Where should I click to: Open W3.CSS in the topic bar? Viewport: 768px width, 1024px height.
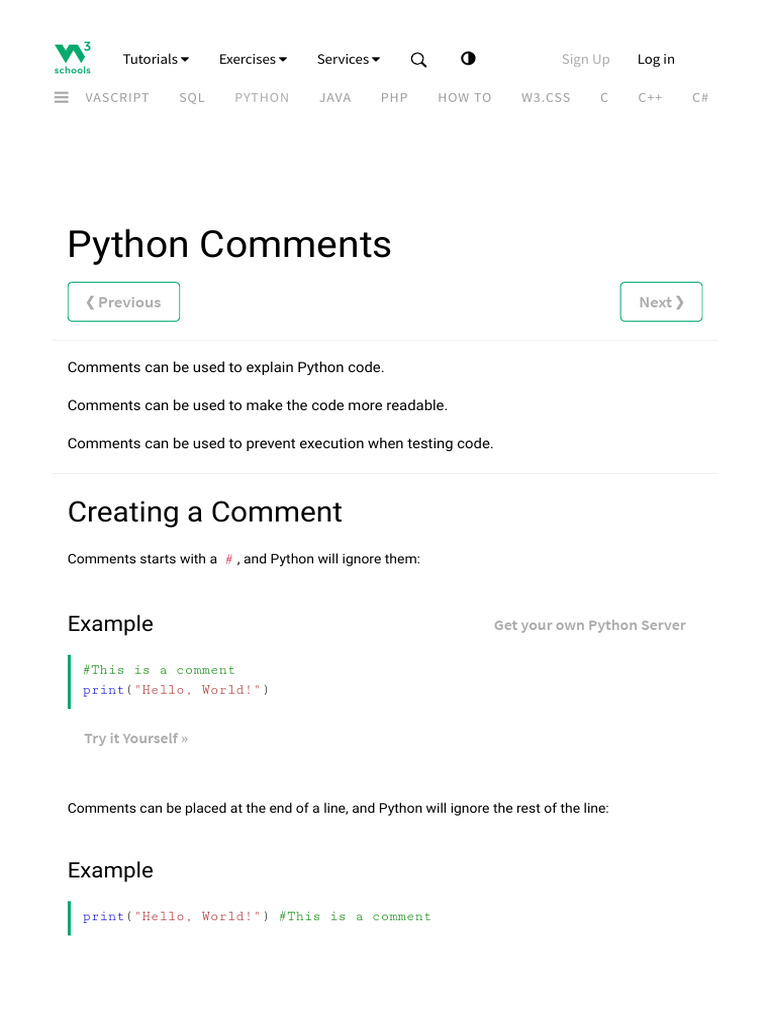click(545, 98)
